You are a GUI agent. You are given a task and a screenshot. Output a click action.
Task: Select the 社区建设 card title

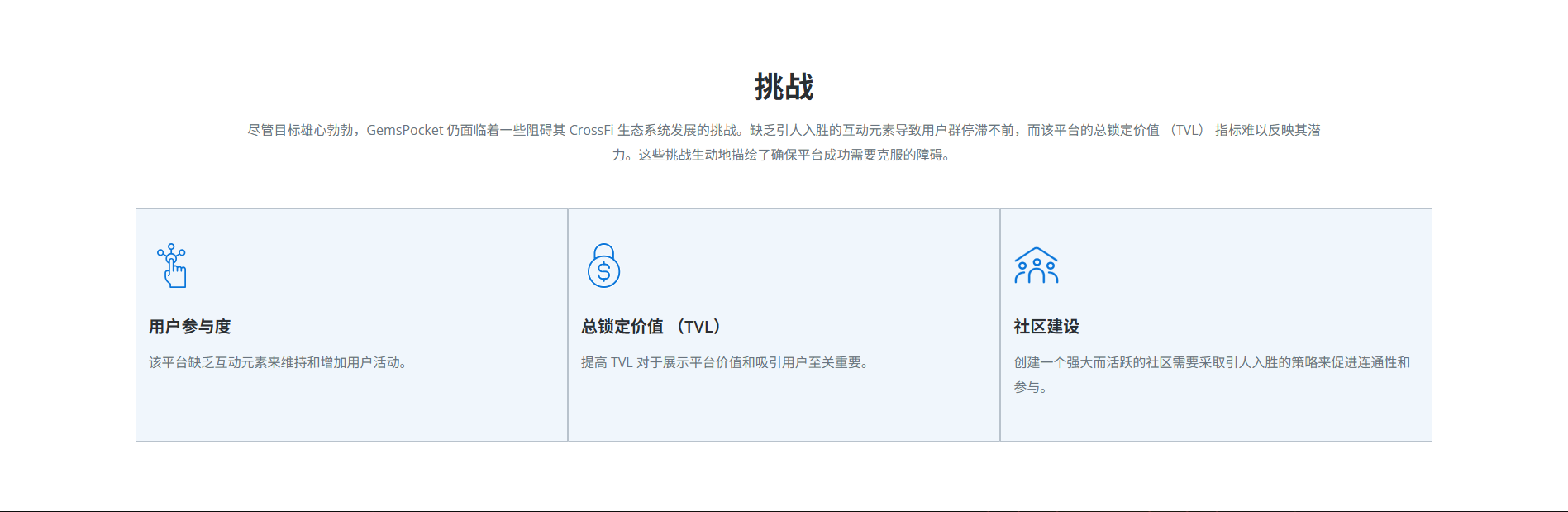point(1046,327)
